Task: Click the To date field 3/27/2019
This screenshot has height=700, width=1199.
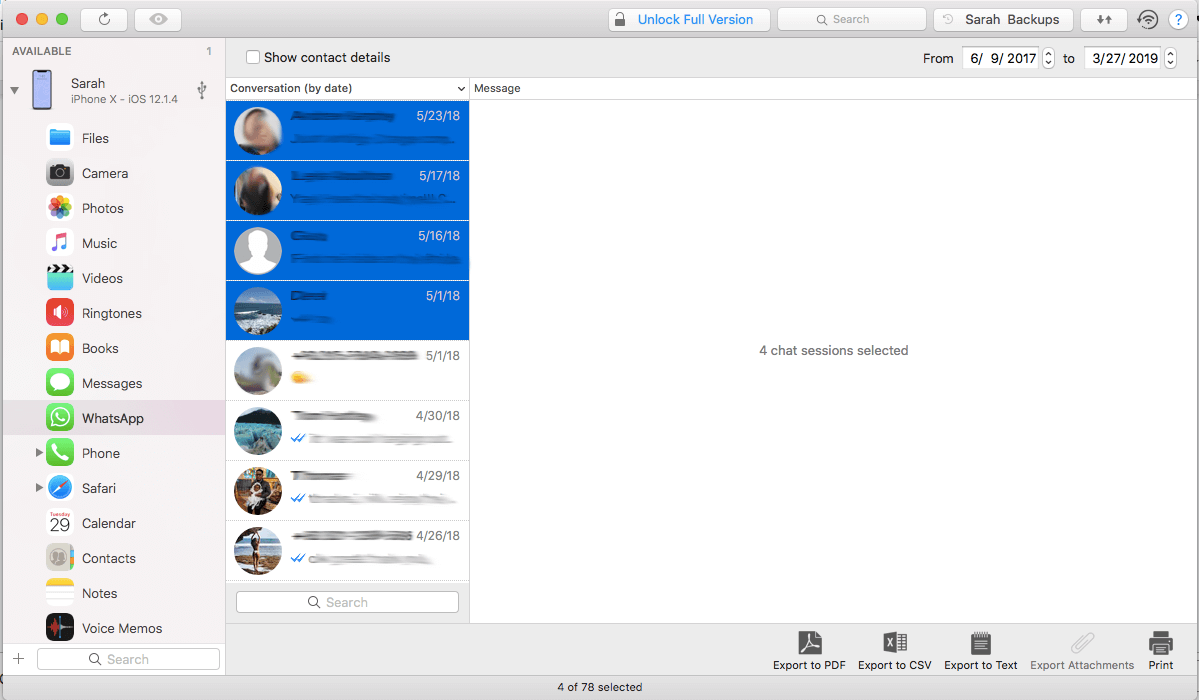Action: coord(1123,58)
